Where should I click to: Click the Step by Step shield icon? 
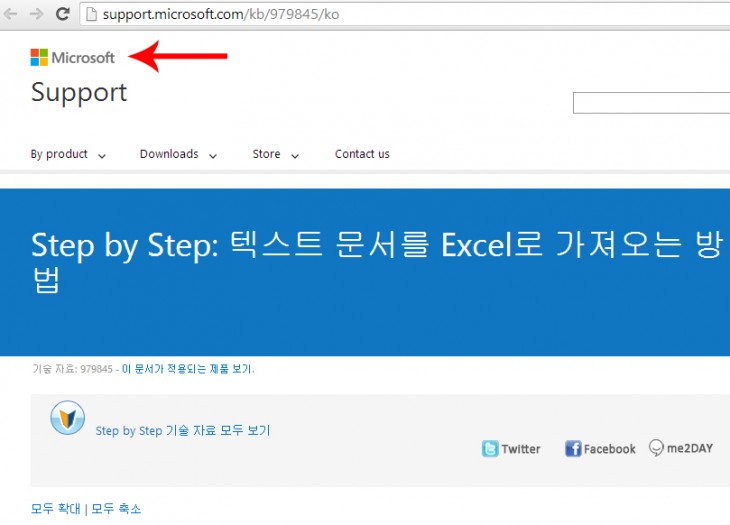[x=68, y=417]
